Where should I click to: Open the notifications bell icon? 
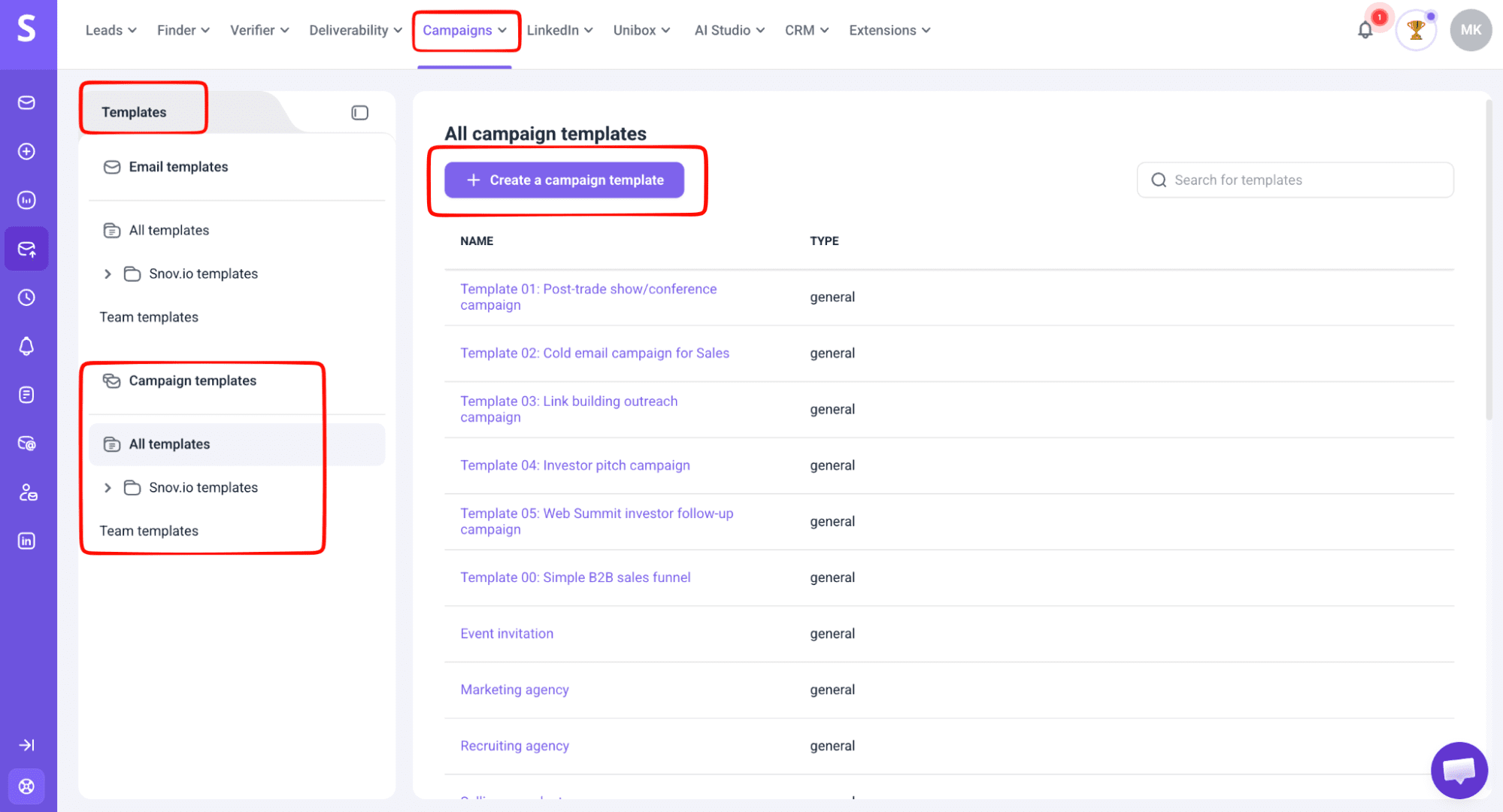click(x=1365, y=30)
